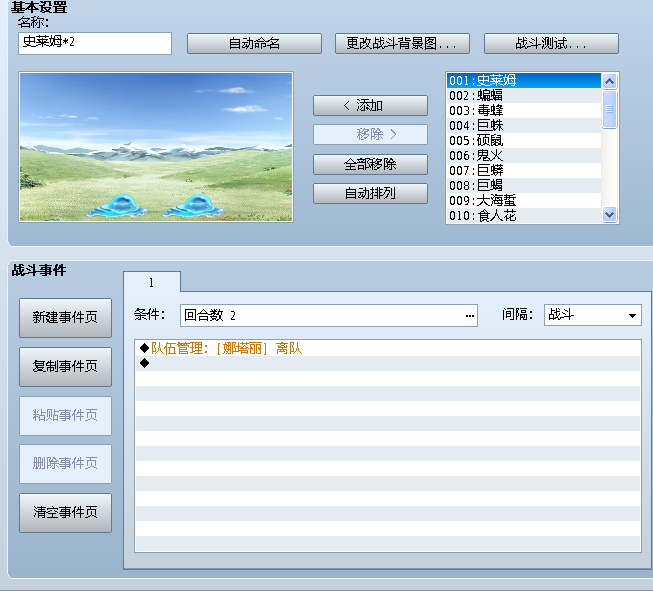Click 粘贴事件页 button

[x=65, y=415]
